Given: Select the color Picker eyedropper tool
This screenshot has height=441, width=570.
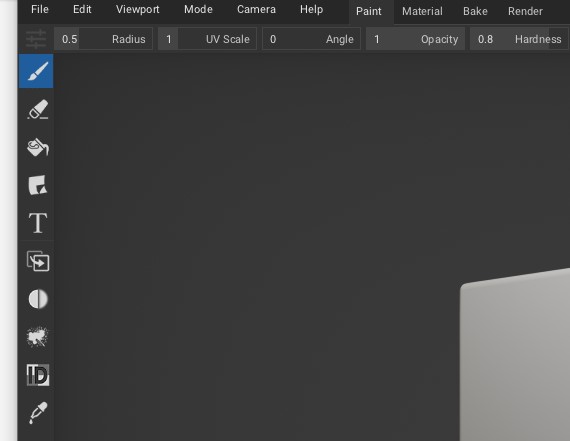Looking at the screenshot, I should pyautogui.click(x=38, y=413).
